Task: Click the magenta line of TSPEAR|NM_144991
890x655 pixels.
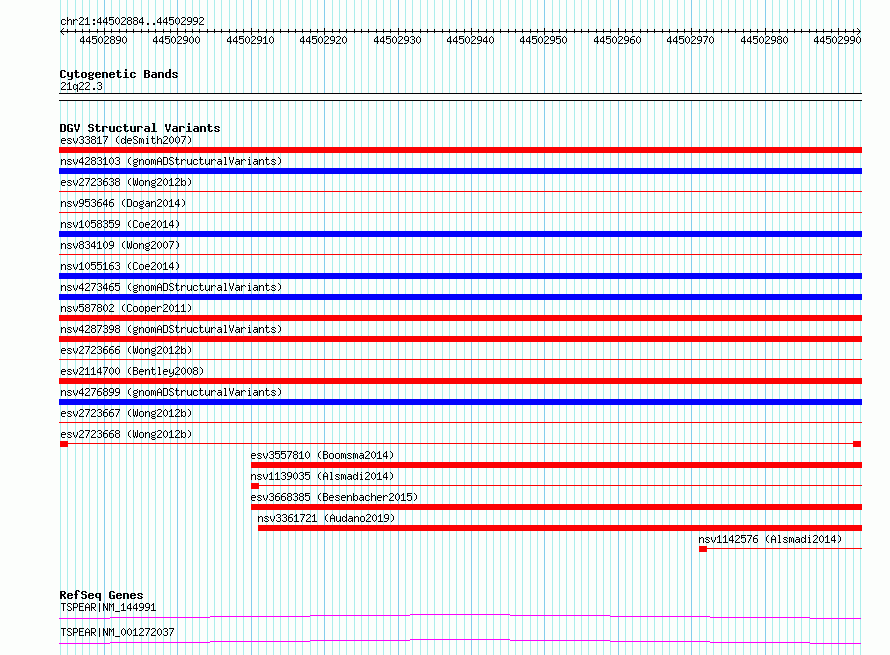Action: [460, 616]
